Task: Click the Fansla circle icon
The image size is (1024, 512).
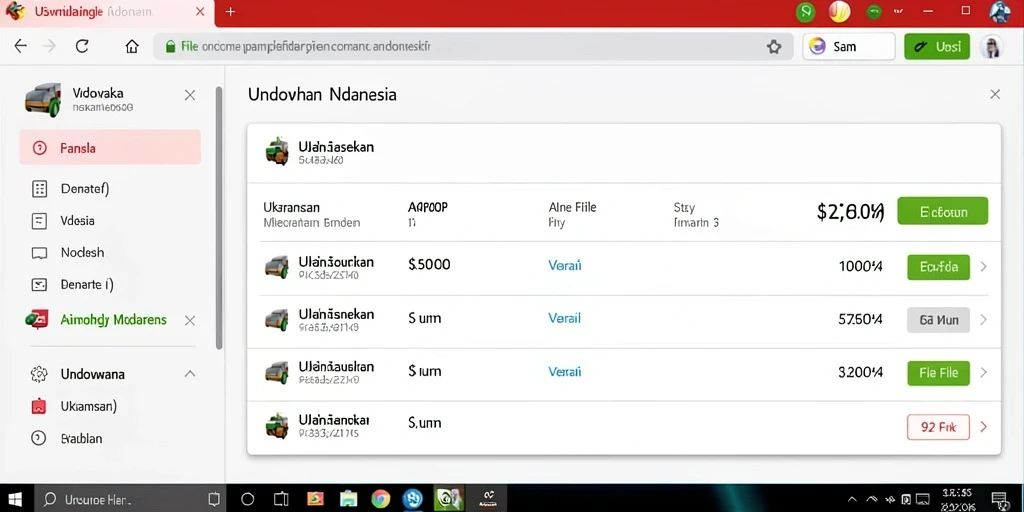Action: [39, 148]
